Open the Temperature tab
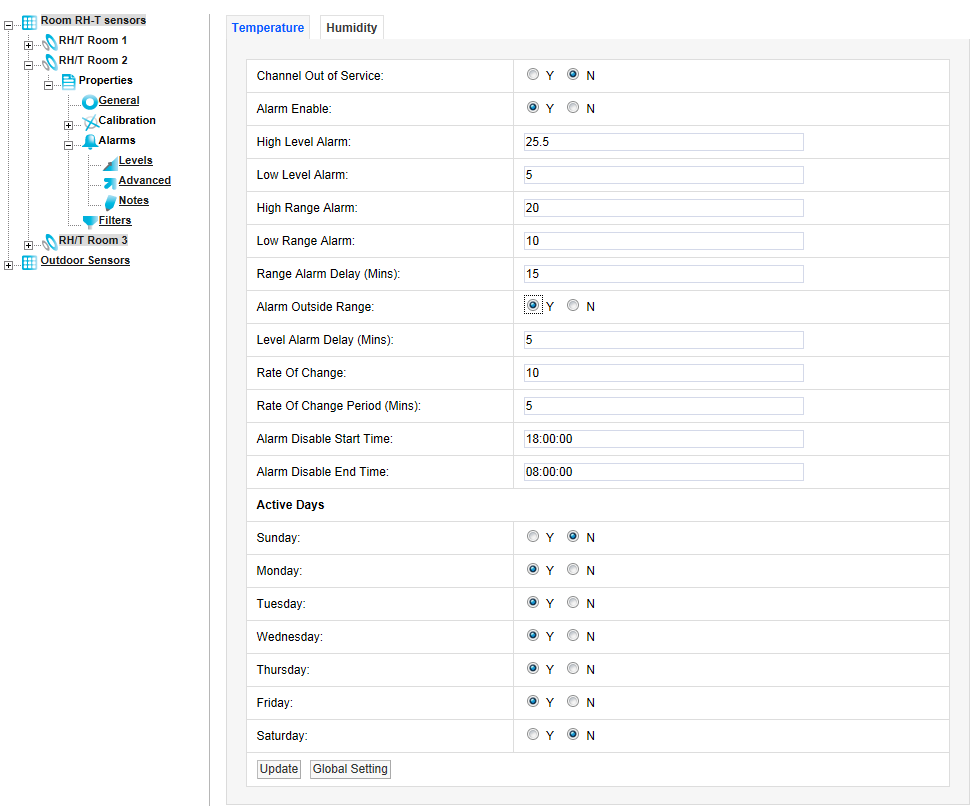 click(x=268, y=28)
